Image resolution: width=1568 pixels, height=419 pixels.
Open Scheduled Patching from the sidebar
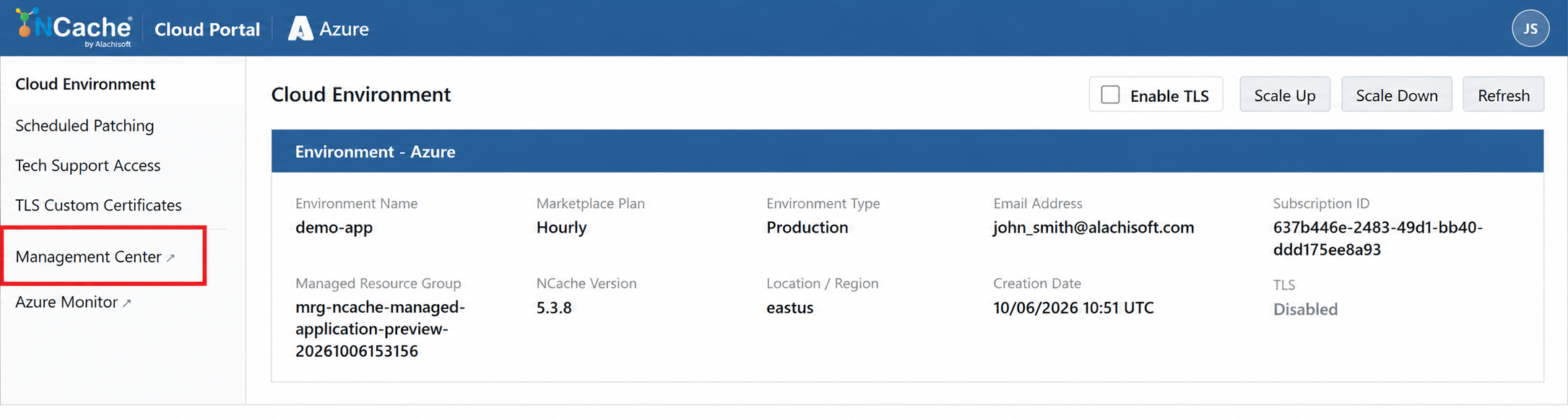click(x=85, y=126)
